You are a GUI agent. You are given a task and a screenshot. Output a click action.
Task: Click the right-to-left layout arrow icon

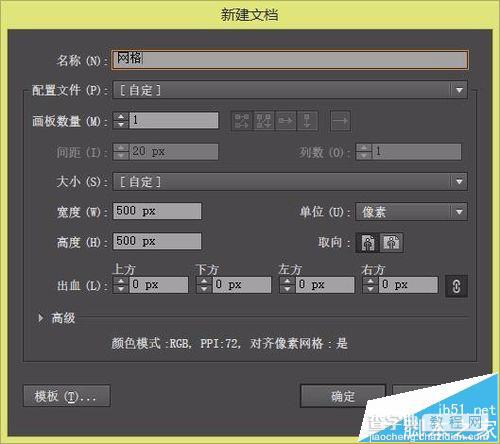tap(340, 120)
